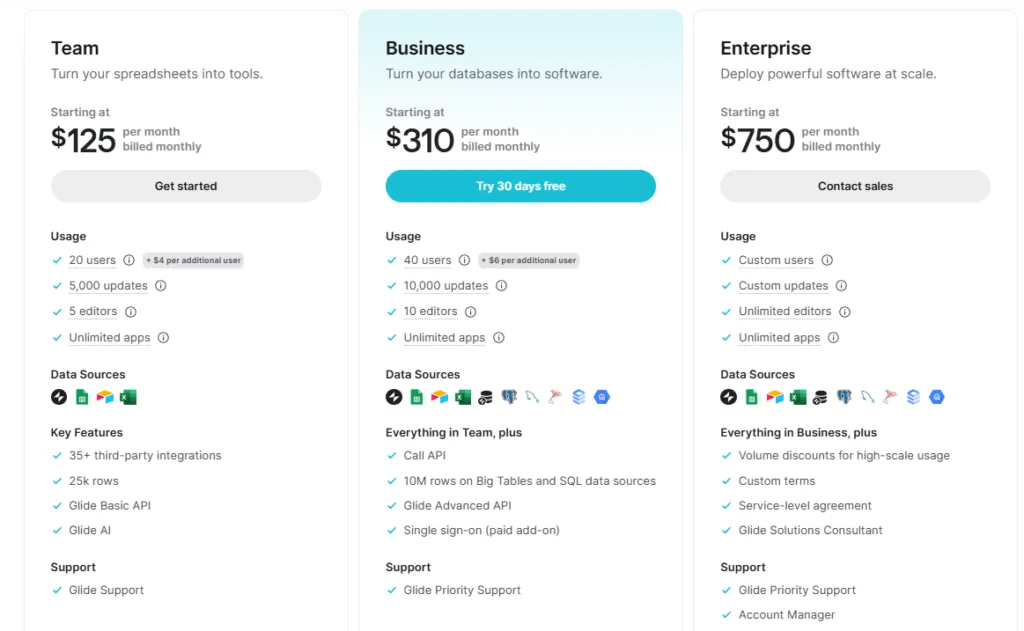Click PostgreSQL elephant icon in Business plan
Viewport: 1024px width, 631px height.
509,397
